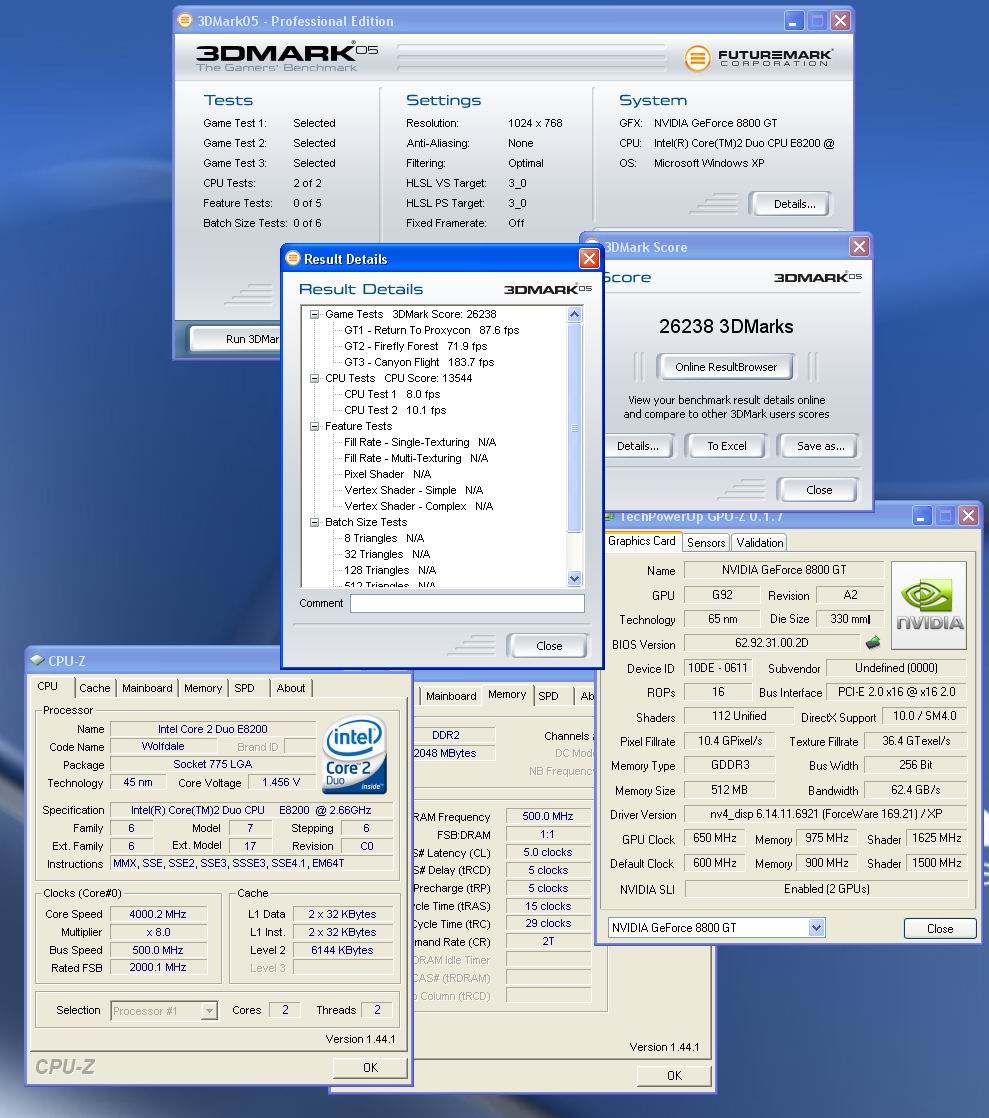Collapse the Batch Size Tests tree node
The height and width of the screenshot is (1118, 989).
tap(314, 523)
